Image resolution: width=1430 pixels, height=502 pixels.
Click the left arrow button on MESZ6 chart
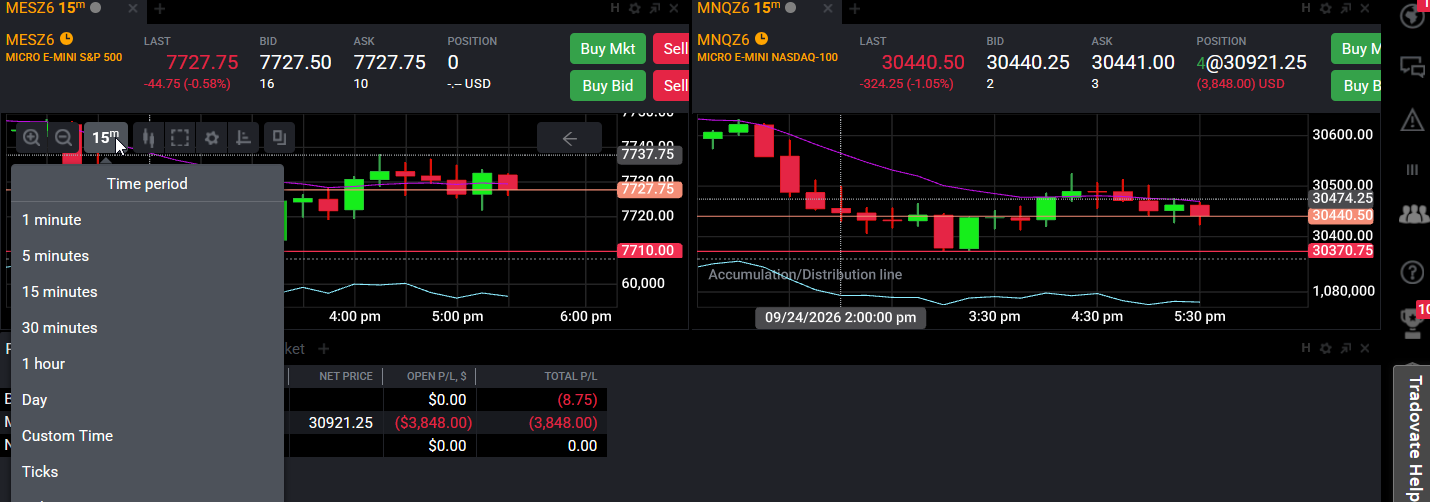coord(570,138)
